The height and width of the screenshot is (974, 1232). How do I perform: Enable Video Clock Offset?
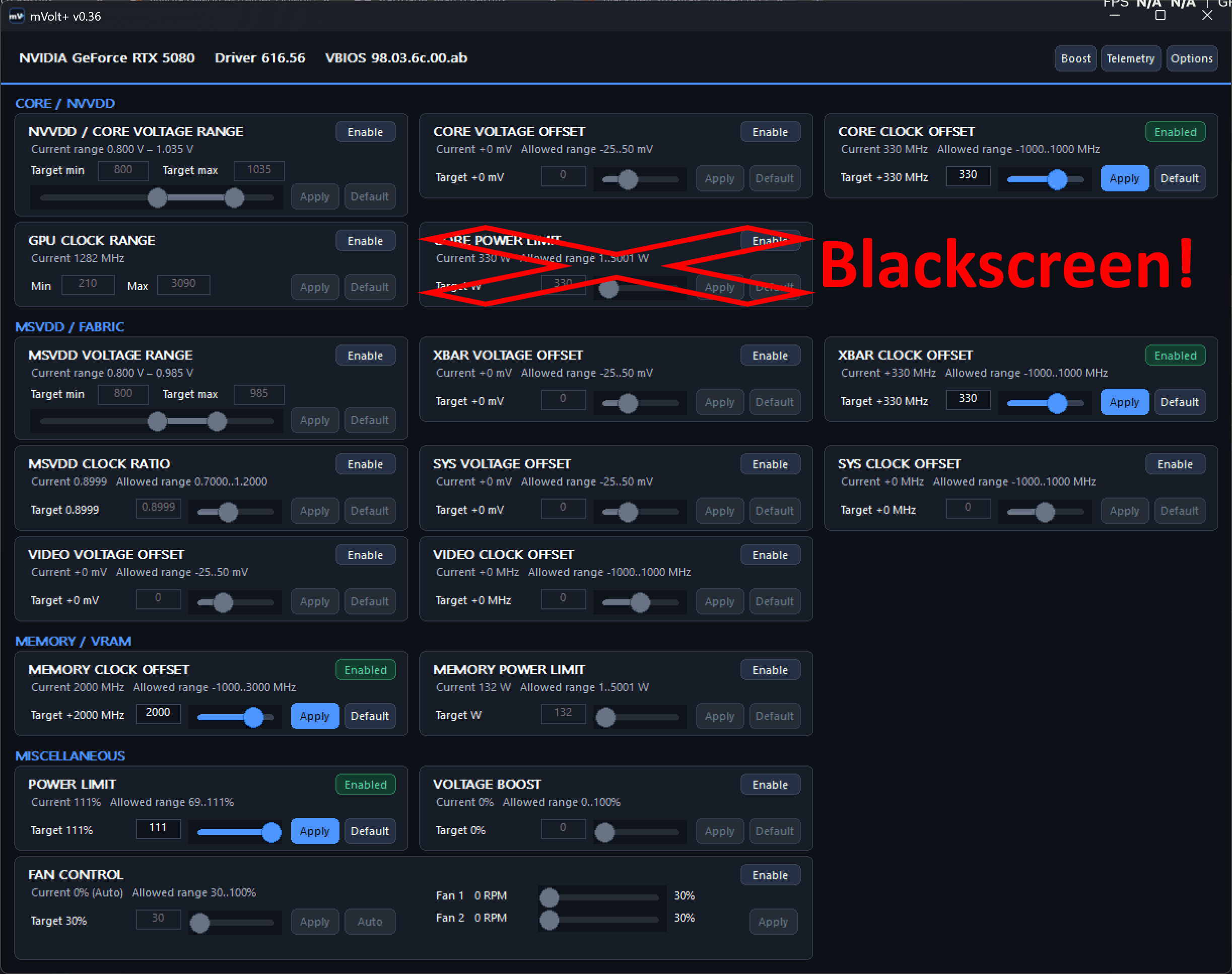770,555
